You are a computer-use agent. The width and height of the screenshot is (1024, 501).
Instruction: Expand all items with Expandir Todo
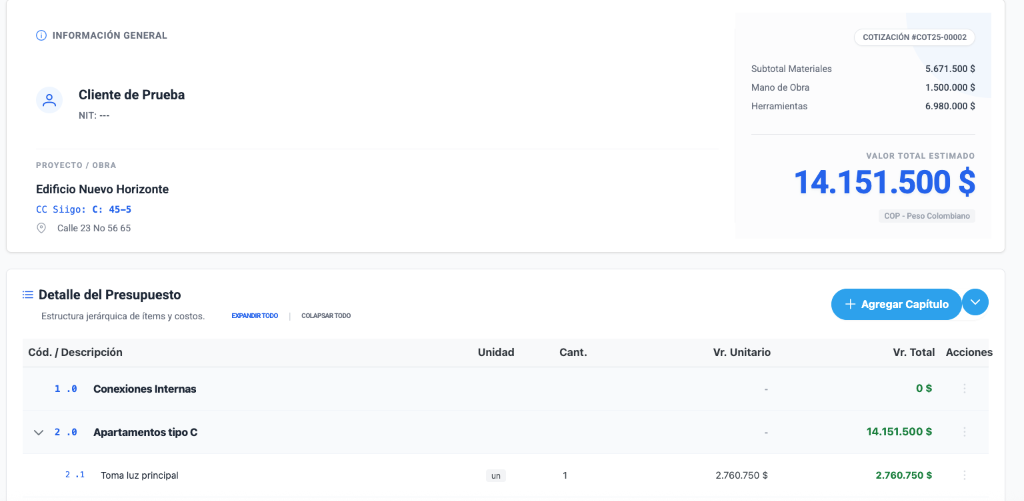[254, 316]
